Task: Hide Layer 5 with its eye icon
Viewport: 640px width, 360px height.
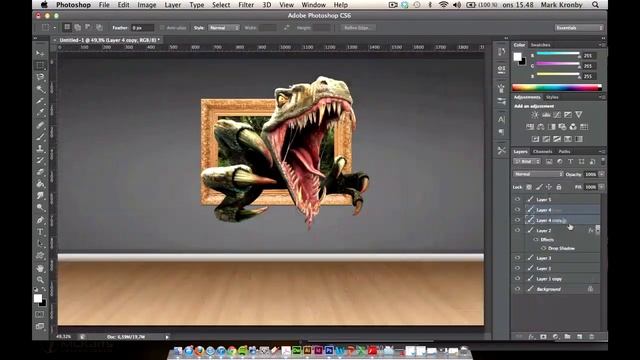Action: click(518, 199)
